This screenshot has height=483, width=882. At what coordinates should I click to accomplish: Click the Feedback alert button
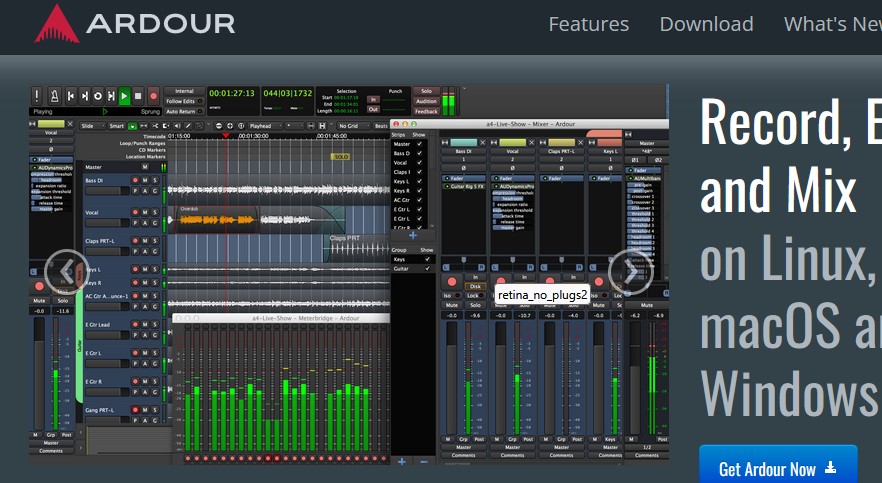tap(426, 111)
